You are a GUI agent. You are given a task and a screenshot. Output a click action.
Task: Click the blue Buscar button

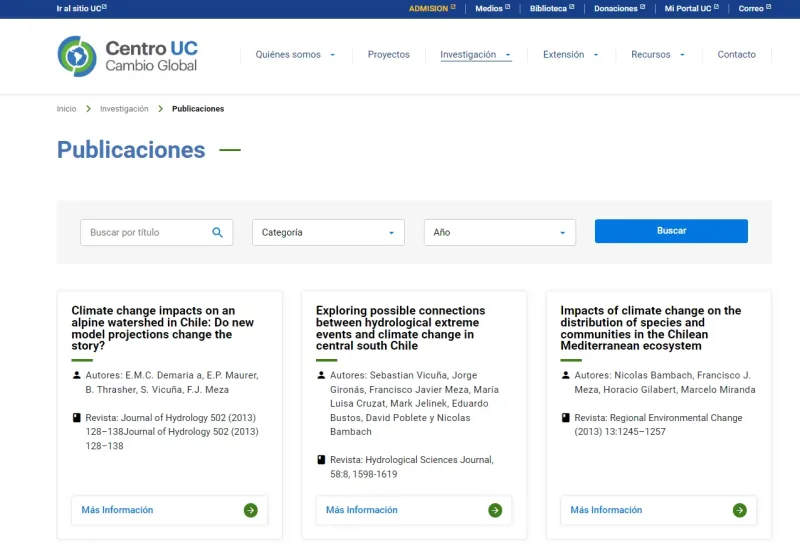point(671,231)
